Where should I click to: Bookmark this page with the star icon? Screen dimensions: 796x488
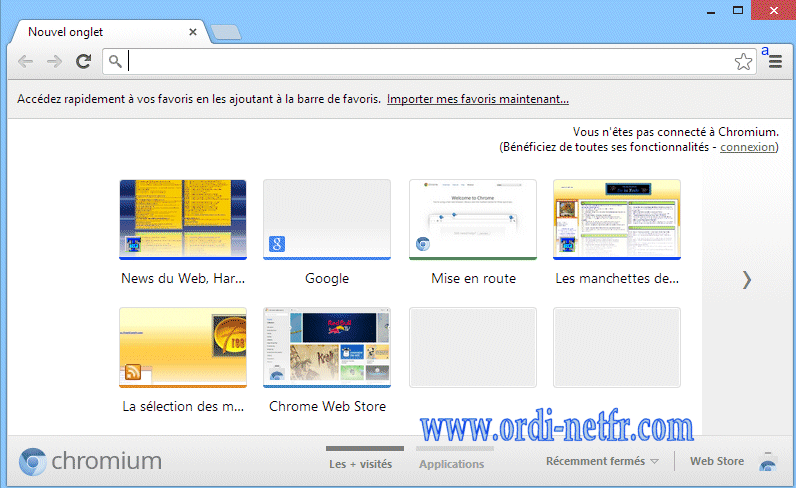[743, 62]
